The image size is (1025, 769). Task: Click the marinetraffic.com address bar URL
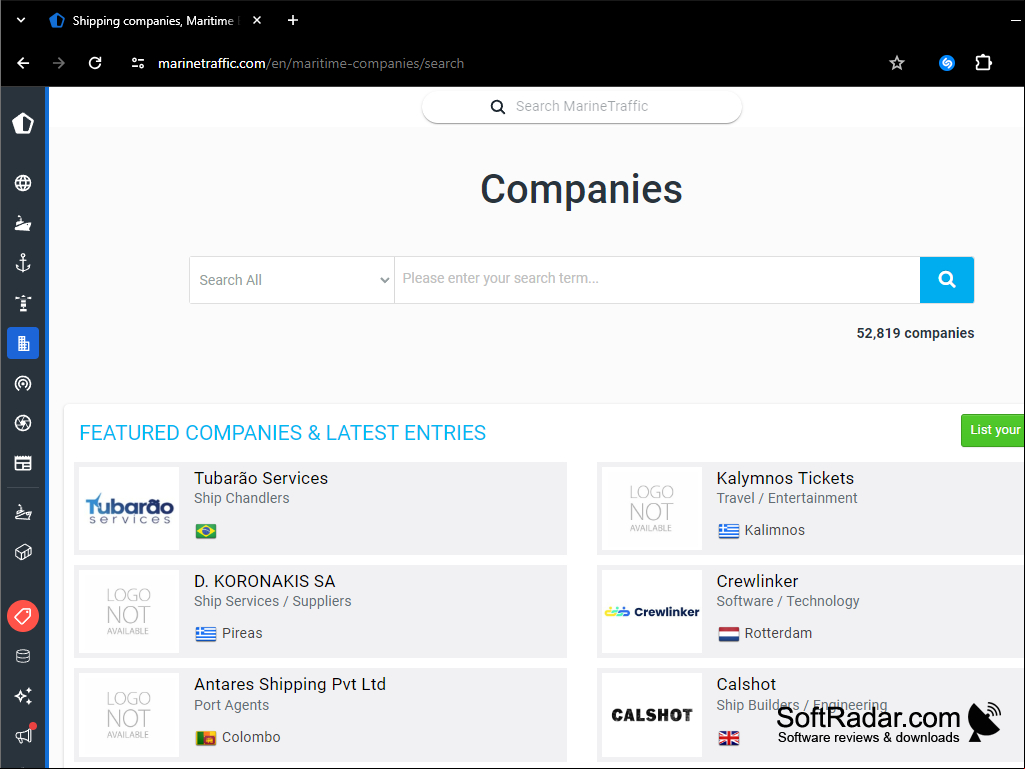click(x=311, y=63)
